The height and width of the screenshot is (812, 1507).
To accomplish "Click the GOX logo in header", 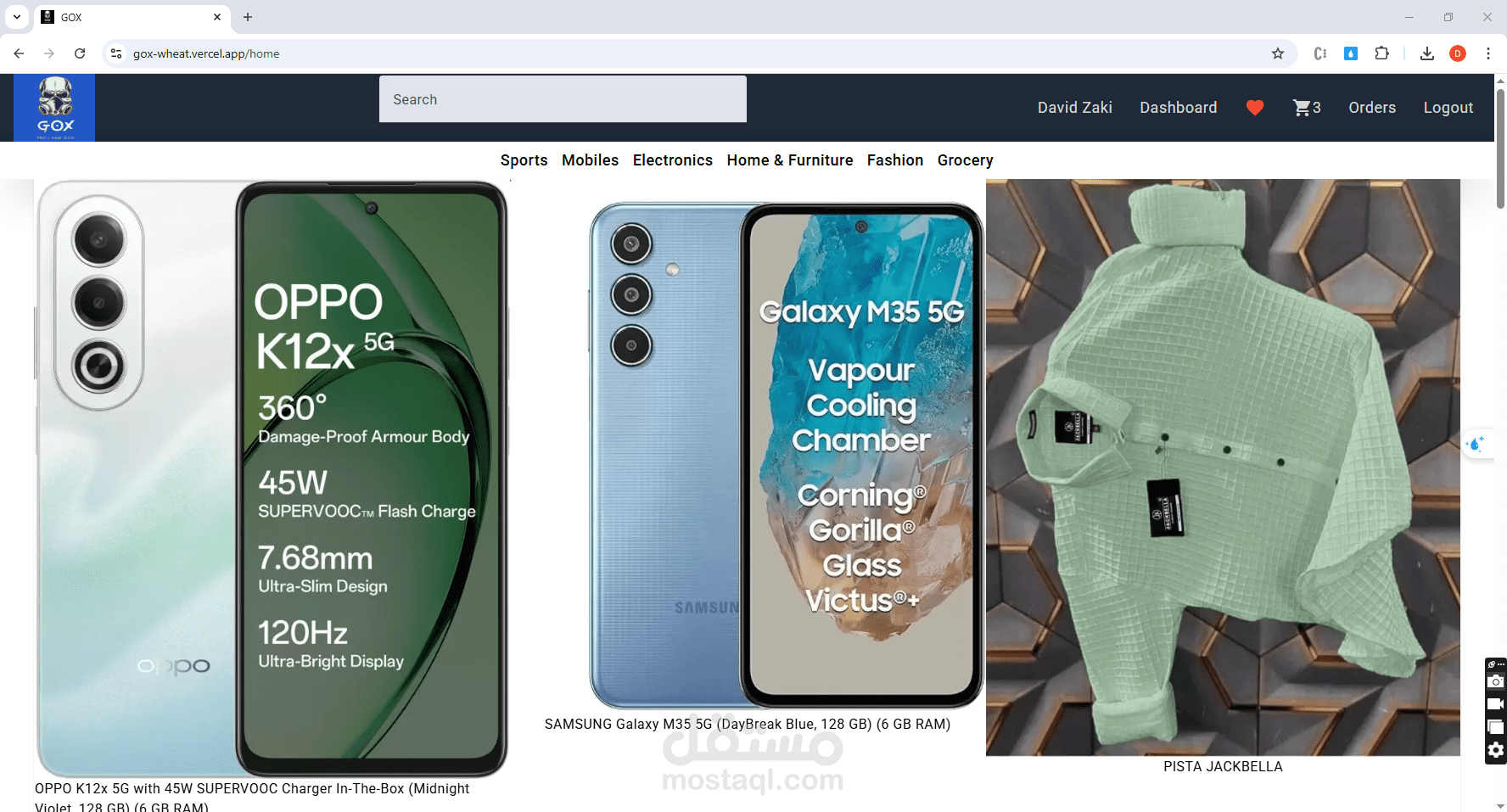I will pos(54,108).
